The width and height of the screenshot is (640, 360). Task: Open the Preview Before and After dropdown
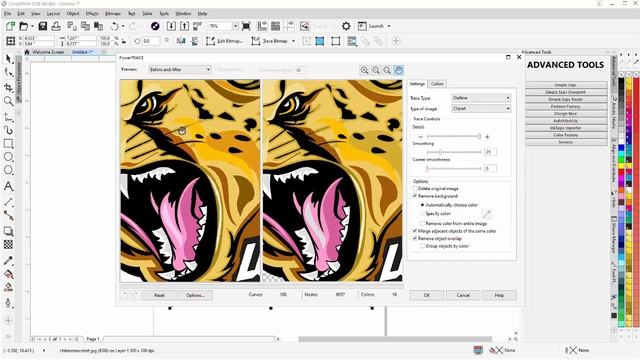point(180,70)
